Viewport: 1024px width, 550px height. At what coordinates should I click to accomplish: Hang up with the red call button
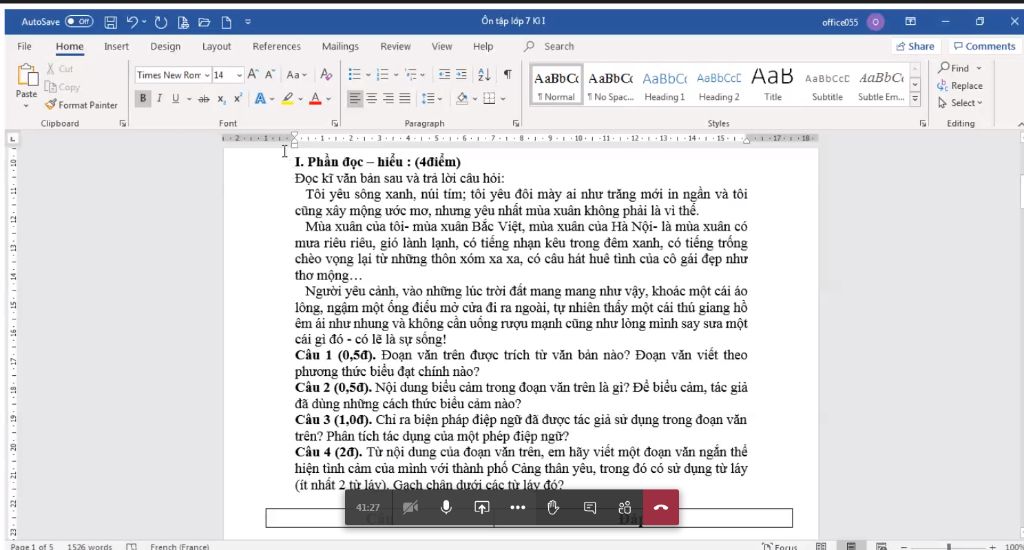pos(660,508)
